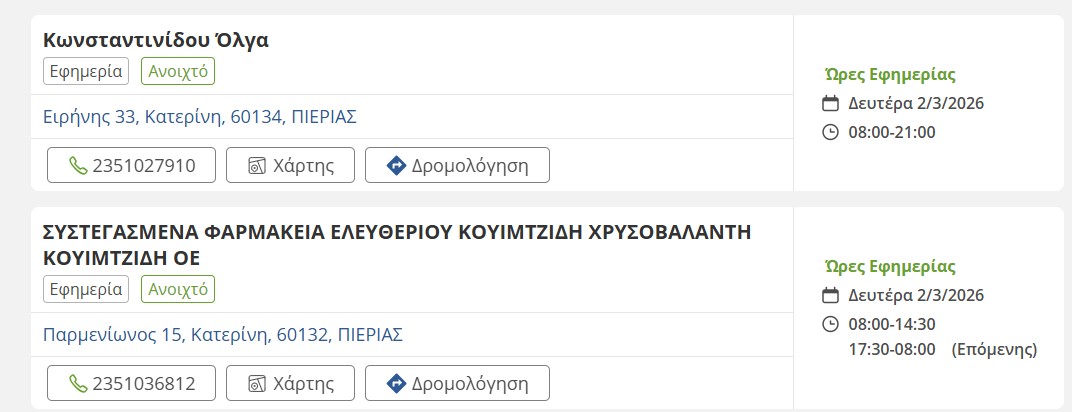Screen dimensions: 1072x412
Task: Call 2351027910 phone button
Action: pyautogui.click(x=131, y=165)
